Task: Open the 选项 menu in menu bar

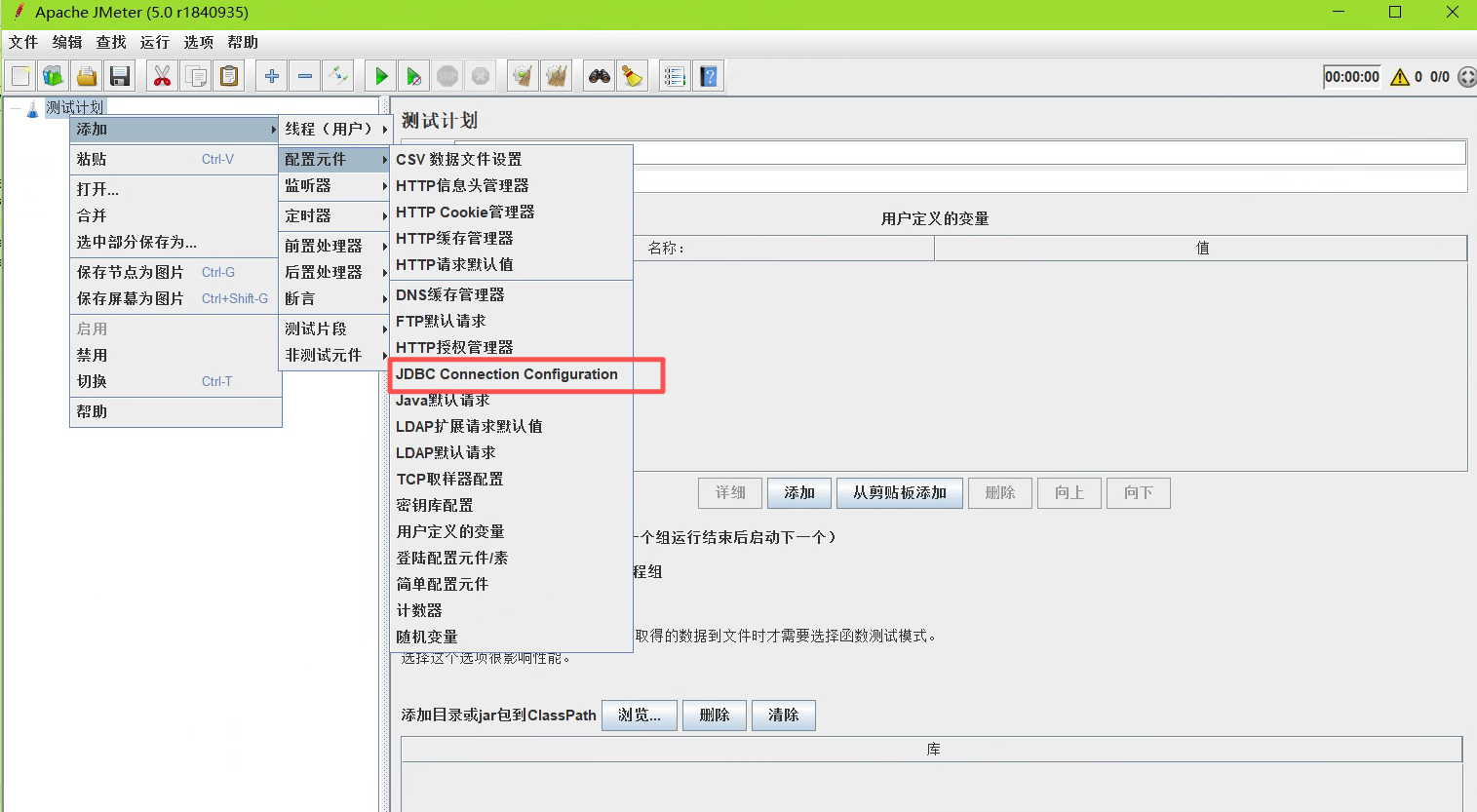Action: pyautogui.click(x=198, y=42)
